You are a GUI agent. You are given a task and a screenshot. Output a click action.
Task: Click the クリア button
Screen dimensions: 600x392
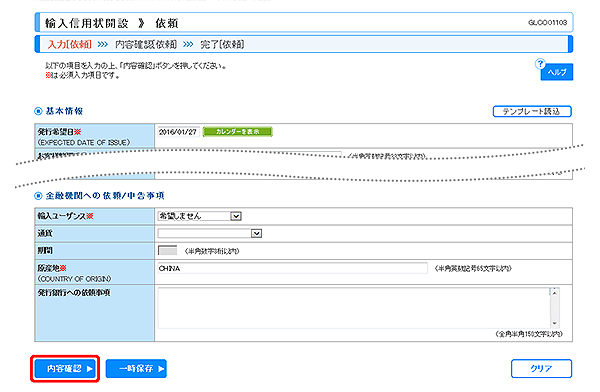pos(541,369)
